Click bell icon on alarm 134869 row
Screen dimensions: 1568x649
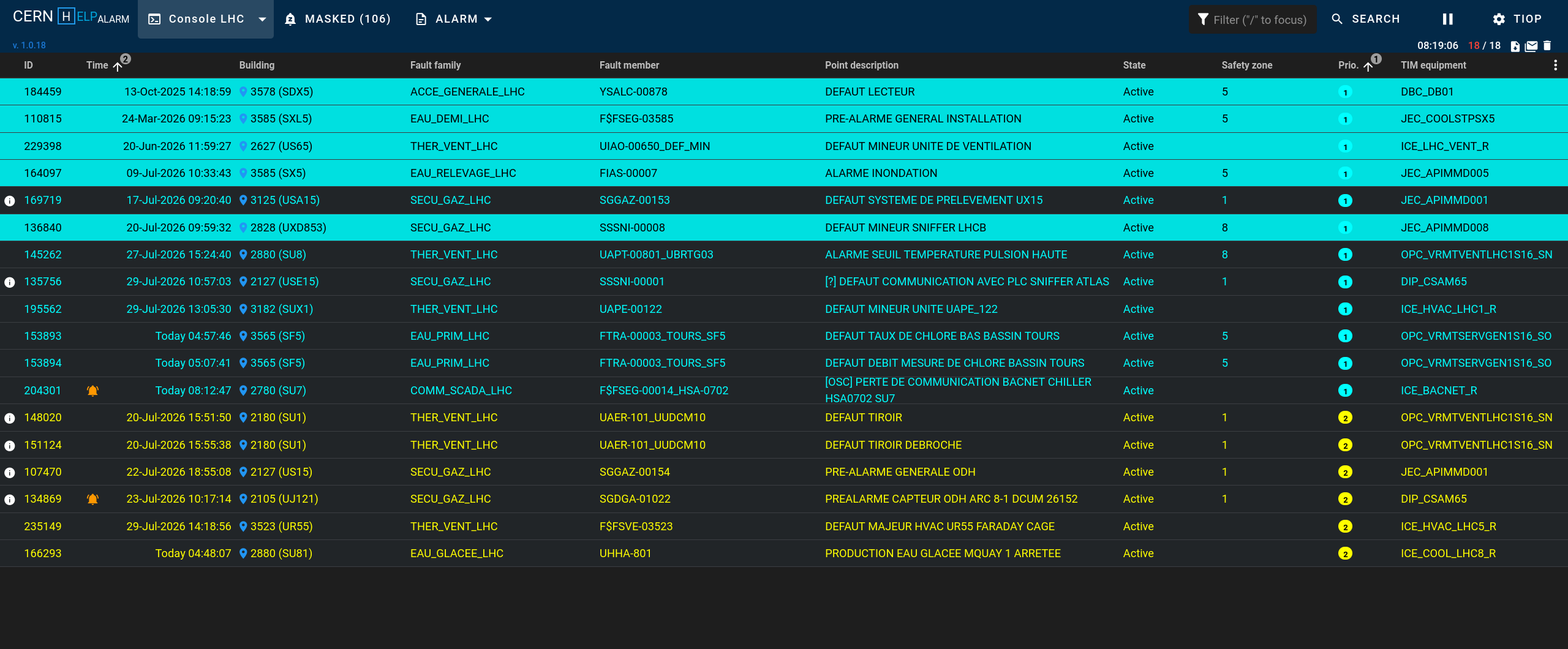(92, 499)
